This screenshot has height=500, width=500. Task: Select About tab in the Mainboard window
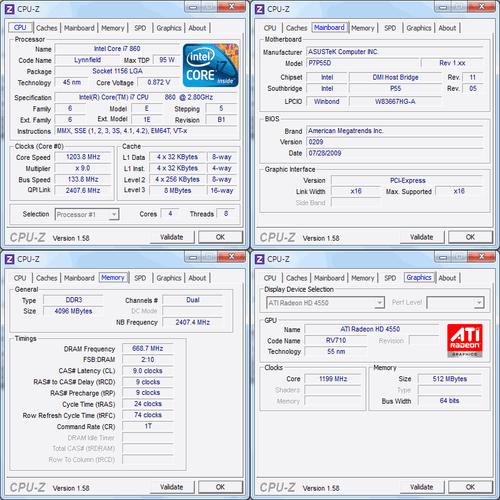(447, 28)
